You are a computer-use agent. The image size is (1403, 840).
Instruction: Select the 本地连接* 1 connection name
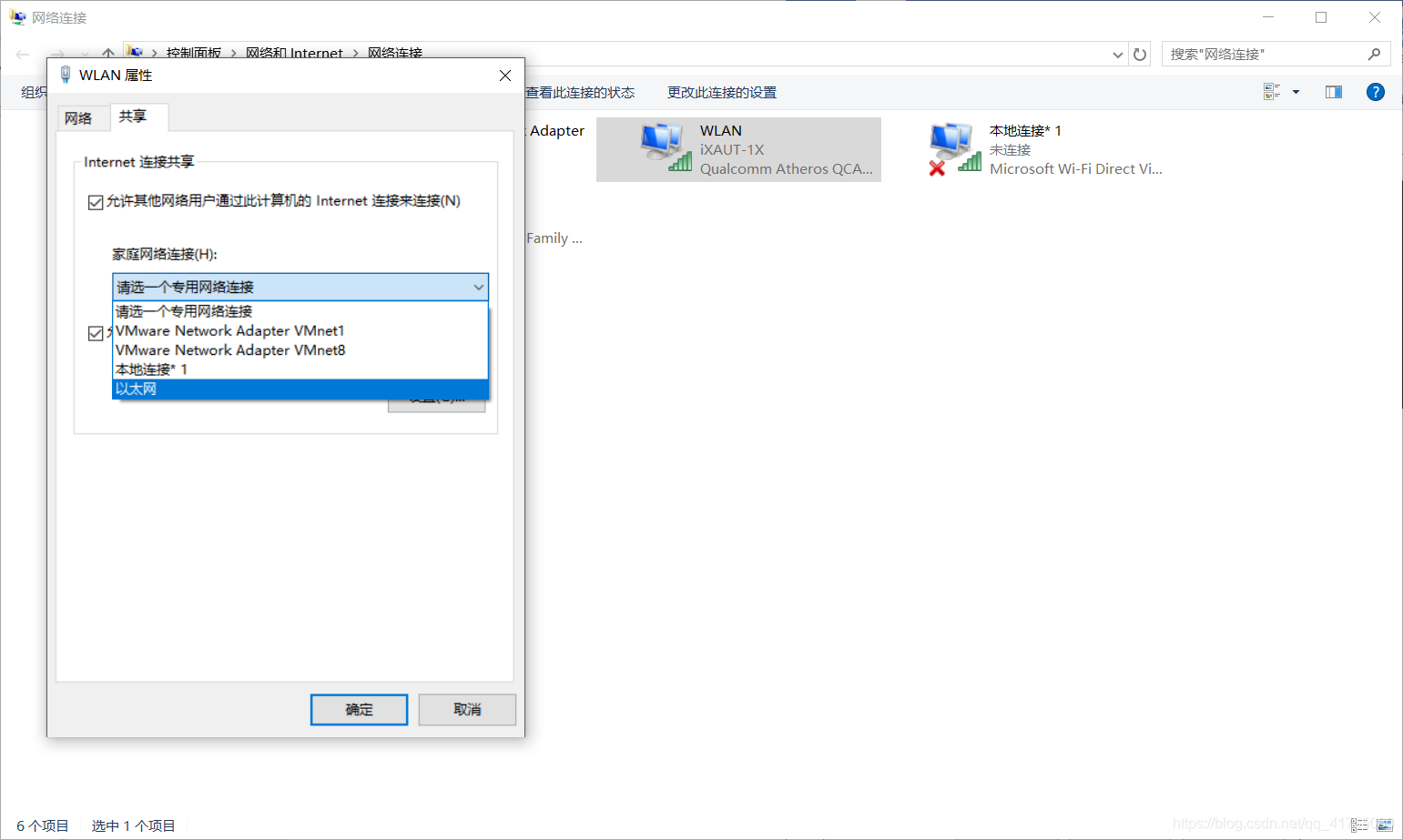coord(1025,131)
